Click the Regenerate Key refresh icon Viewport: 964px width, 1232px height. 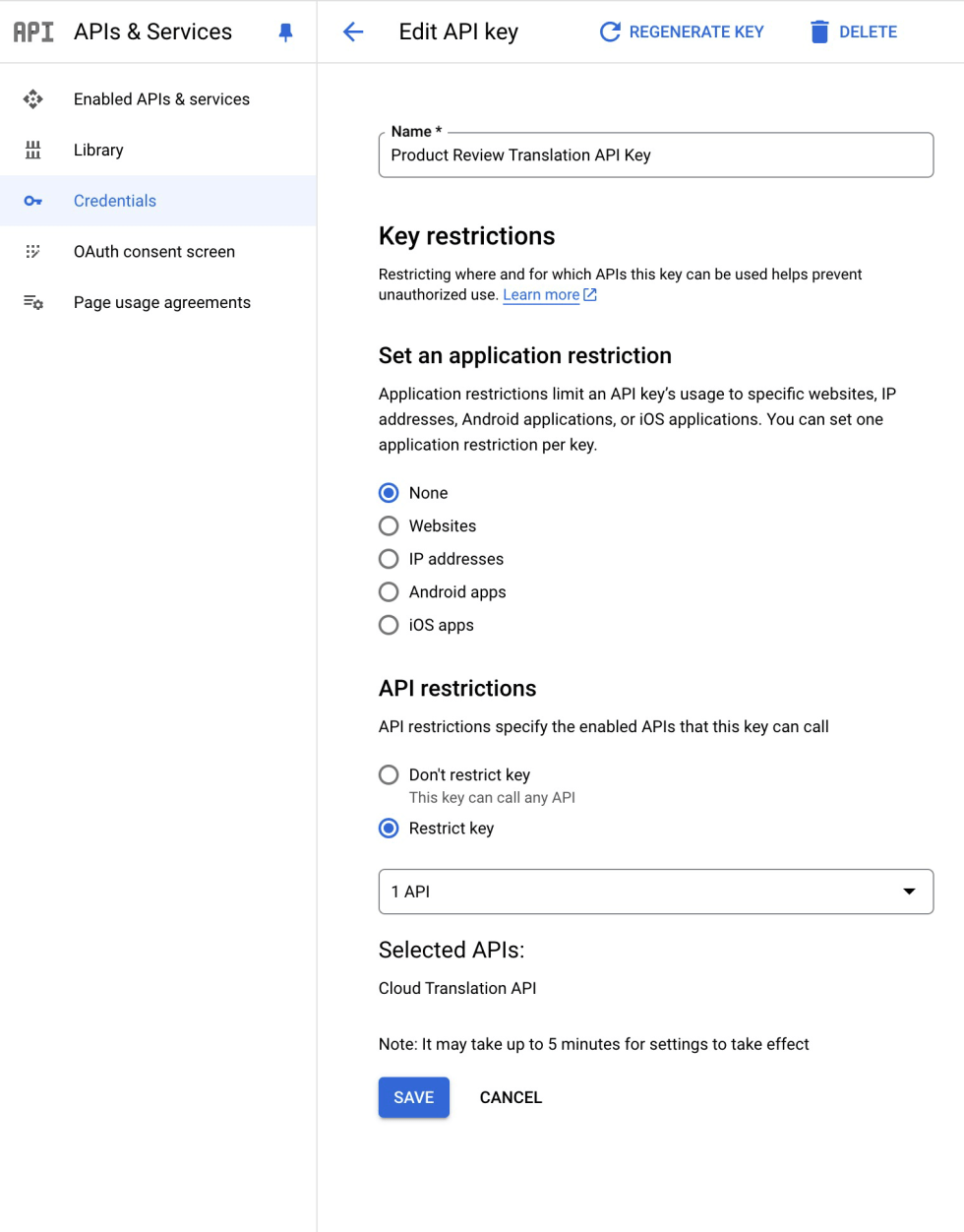click(610, 32)
